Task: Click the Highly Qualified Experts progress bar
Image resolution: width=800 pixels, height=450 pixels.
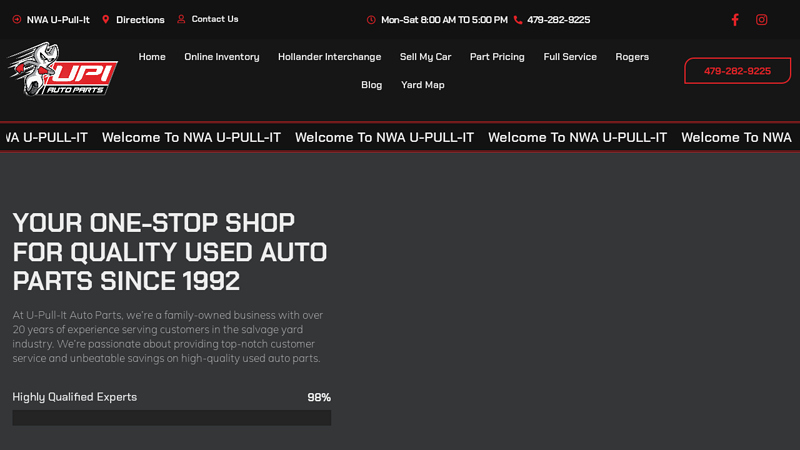Action: click(x=171, y=418)
